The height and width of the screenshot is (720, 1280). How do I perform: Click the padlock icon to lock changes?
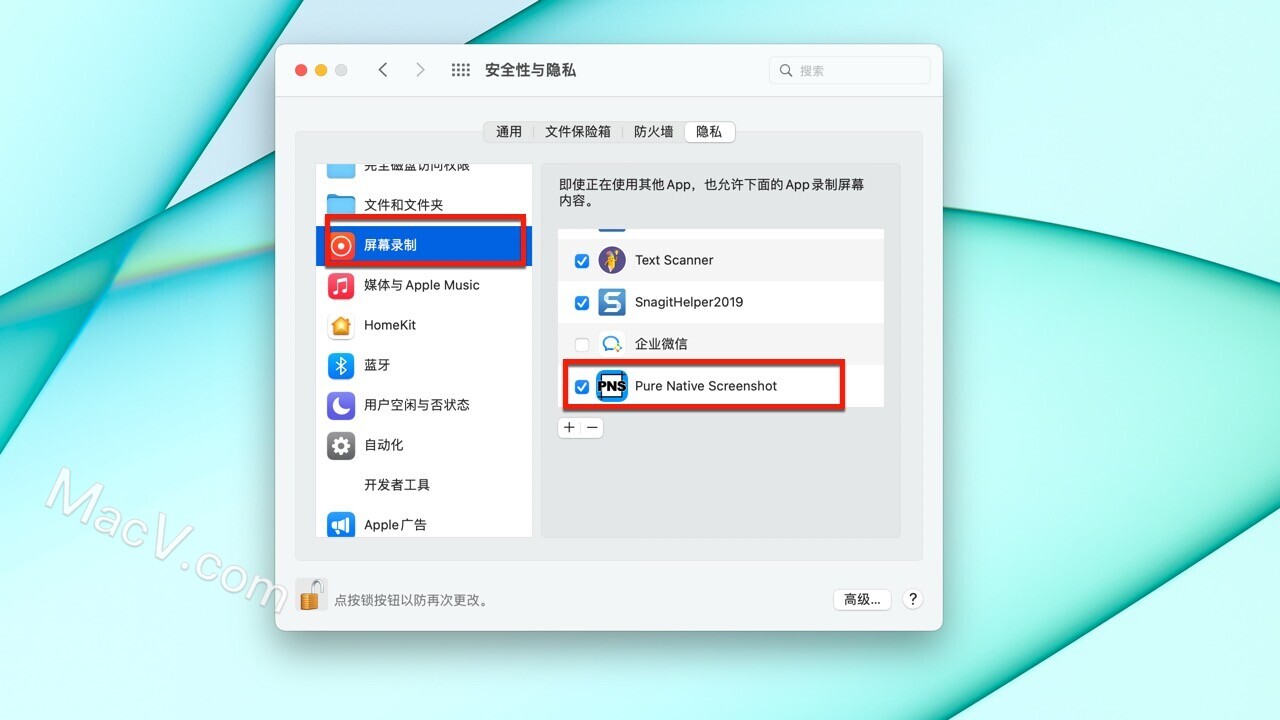tap(311, 595)
